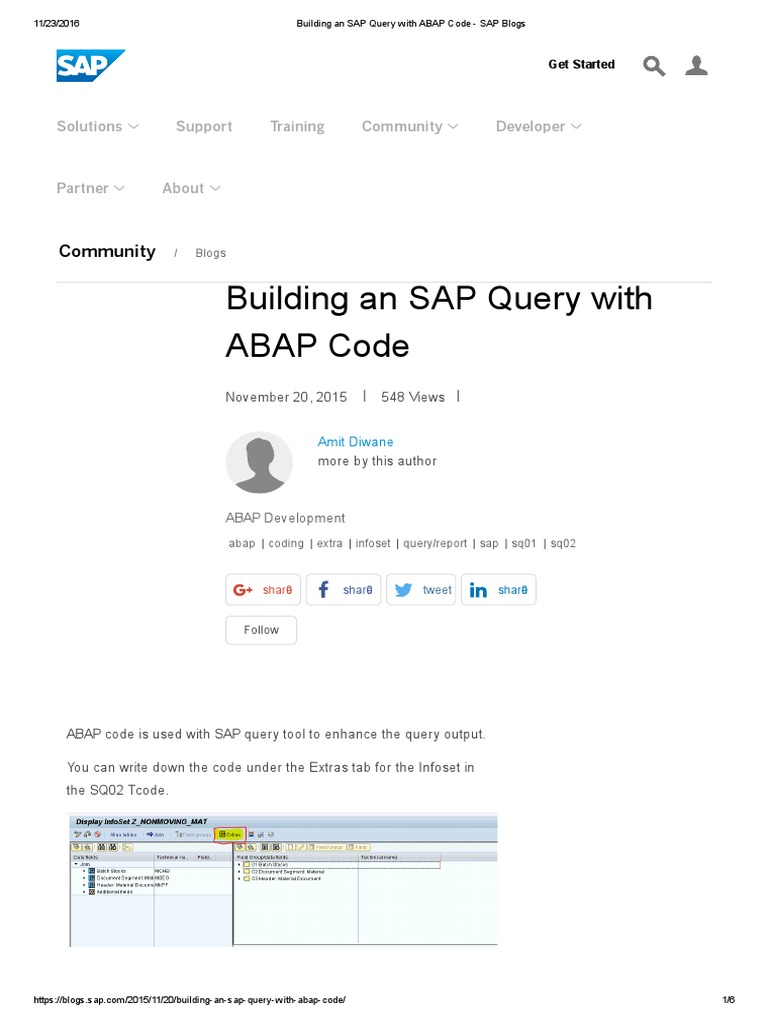Click the '548 Views' text

tap(413, 397)
